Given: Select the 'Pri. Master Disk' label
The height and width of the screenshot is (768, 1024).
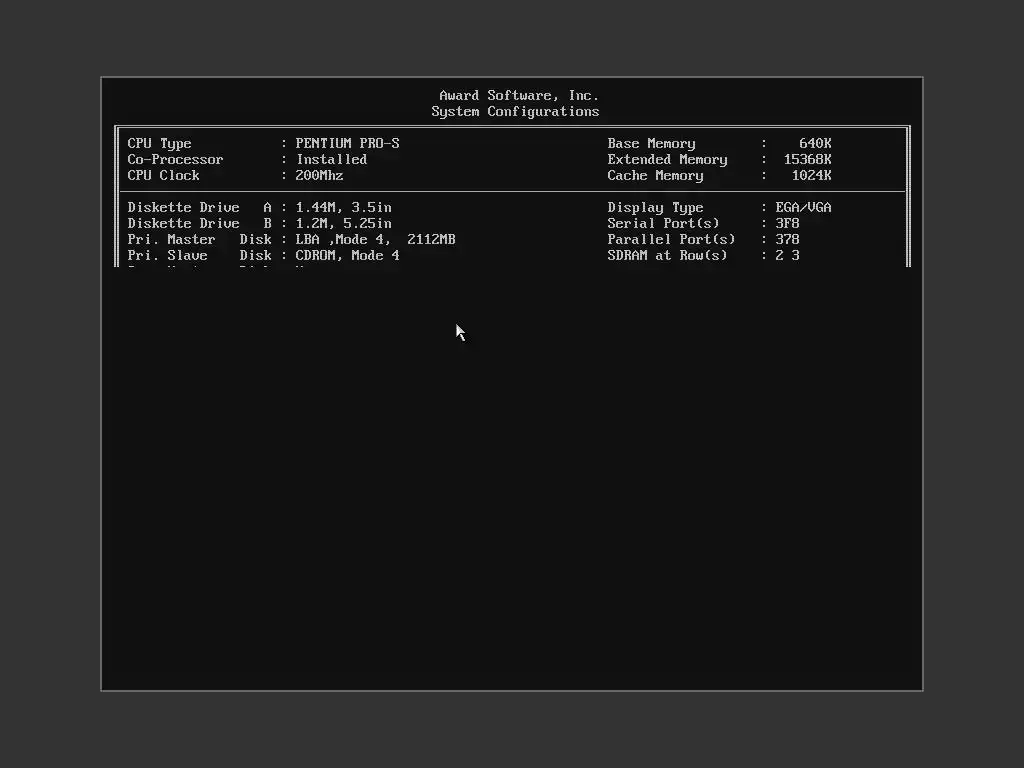Looking at the screenshot, I should point(199,240).
